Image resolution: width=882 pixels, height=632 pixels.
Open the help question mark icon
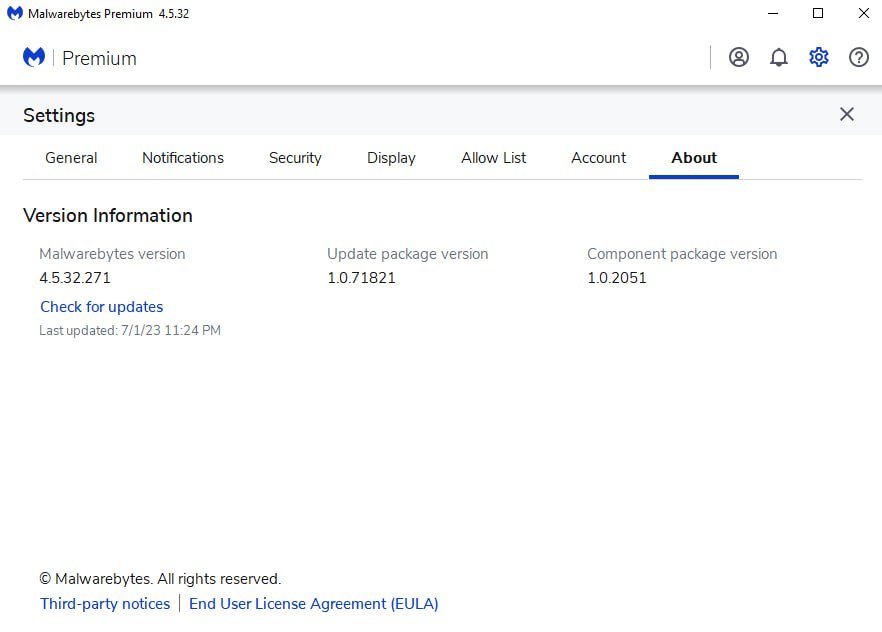coord(858,57)
